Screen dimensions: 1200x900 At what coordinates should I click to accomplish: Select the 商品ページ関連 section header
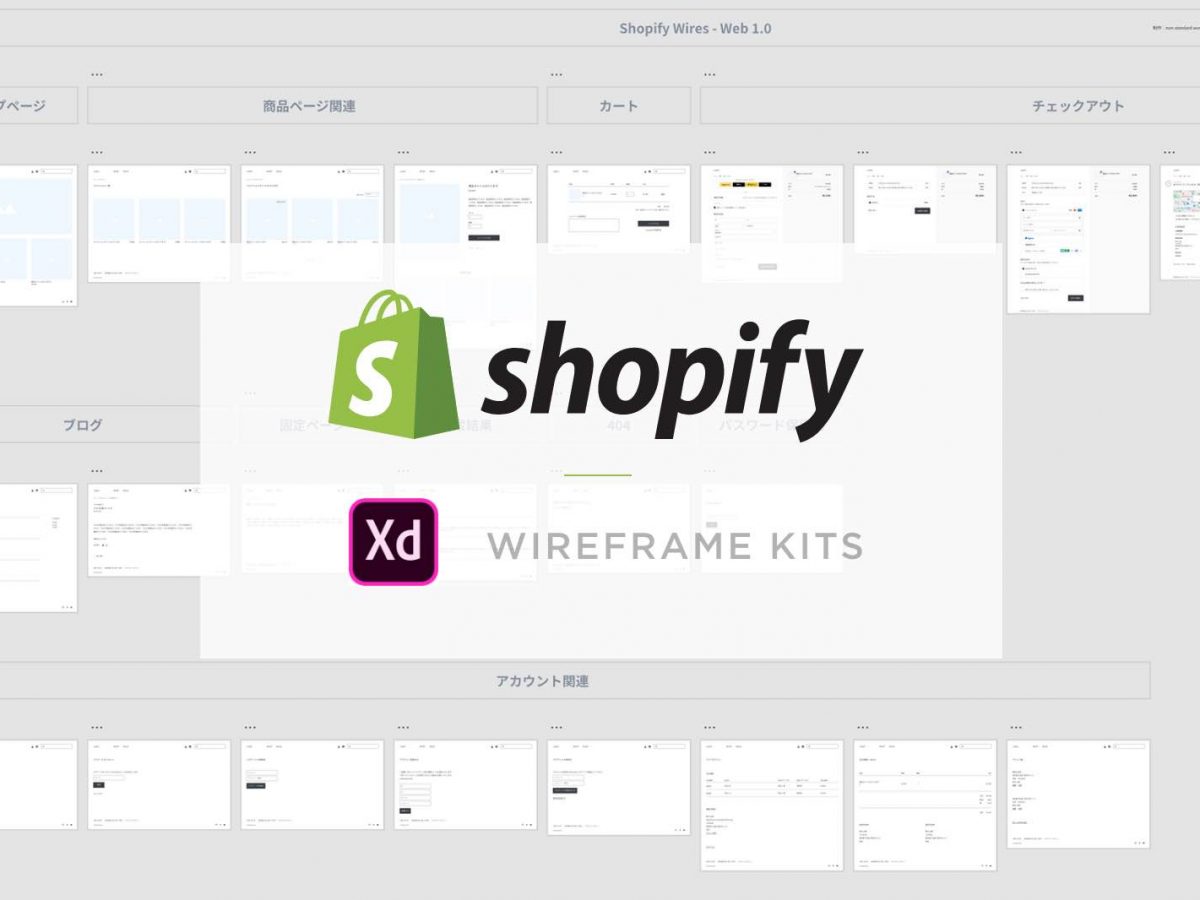click(312, 106)
